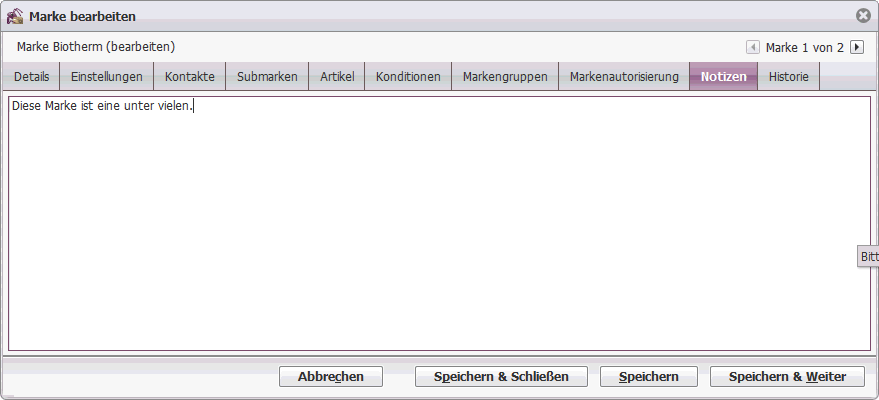Open the Kontakte tab
Image resolution: width=879 pixels, height=400 pixels.
tap(189, 77)
